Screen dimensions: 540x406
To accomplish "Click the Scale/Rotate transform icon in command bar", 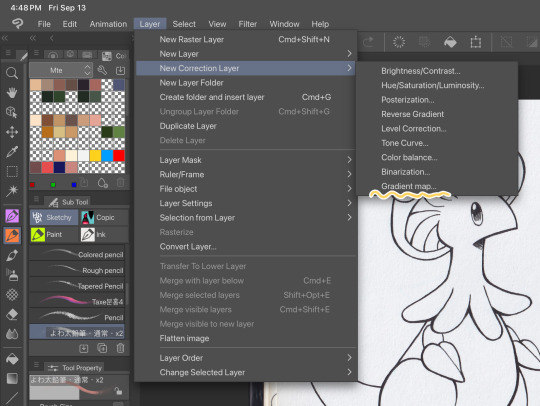I will pyautogui.click(x=476, y=42).
